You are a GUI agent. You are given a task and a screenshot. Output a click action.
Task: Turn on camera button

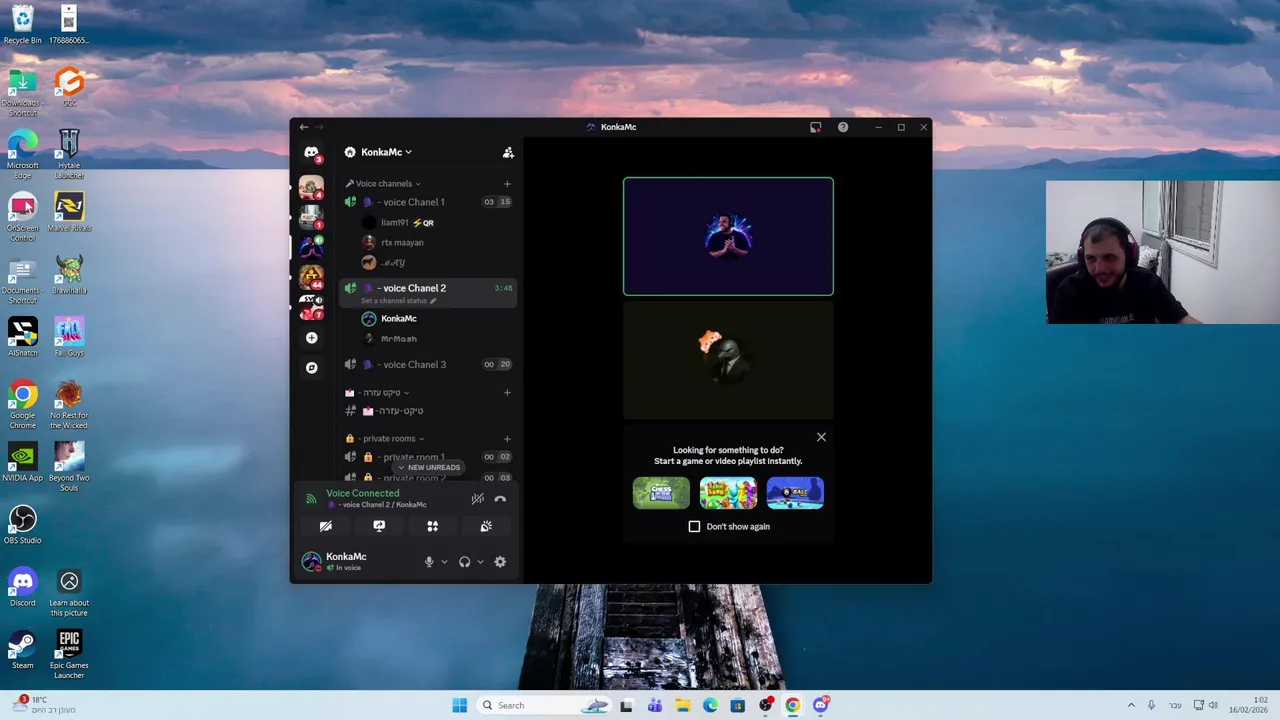click(325, 526)
